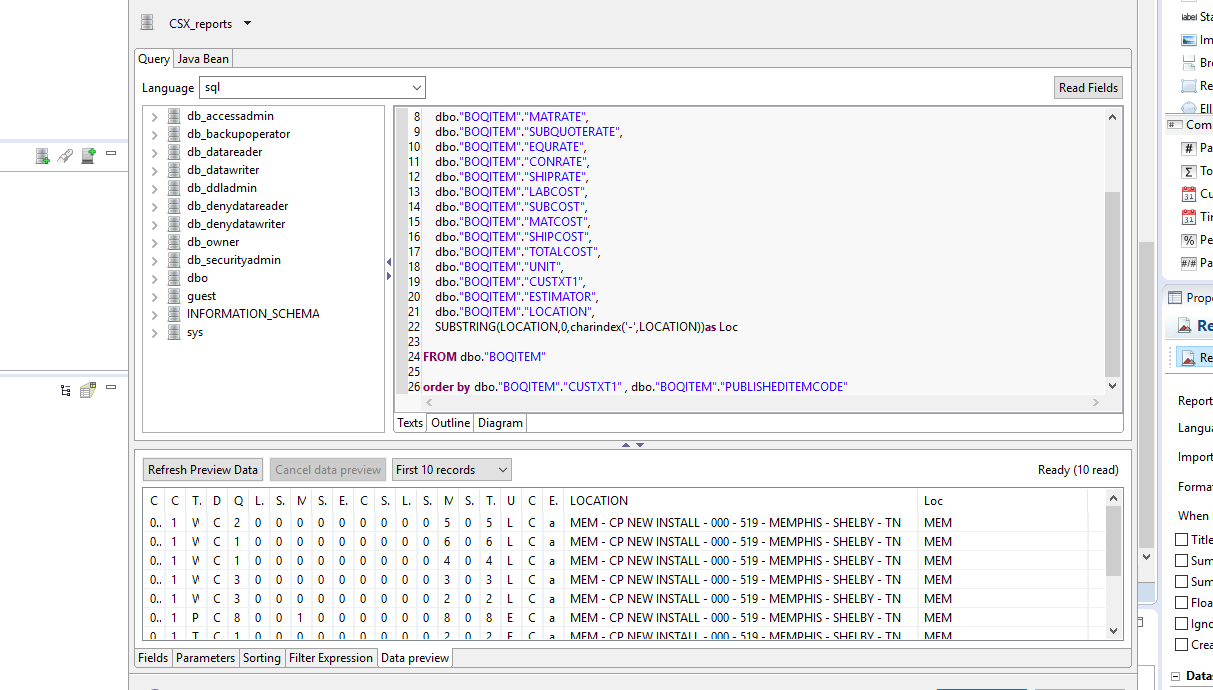Click the report icon under Properties header

1185,326
